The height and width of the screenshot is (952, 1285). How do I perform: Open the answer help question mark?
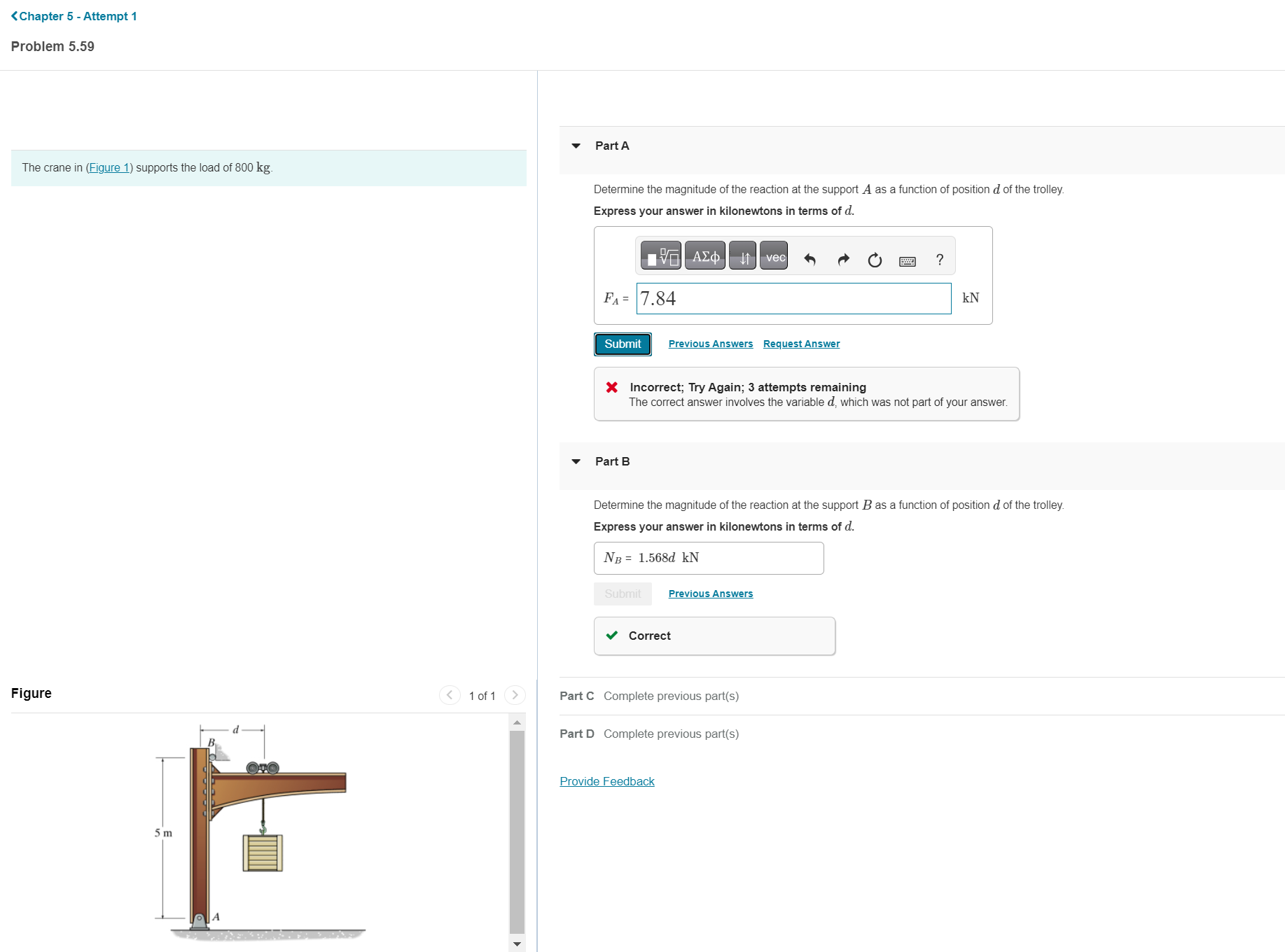[940, 260]
